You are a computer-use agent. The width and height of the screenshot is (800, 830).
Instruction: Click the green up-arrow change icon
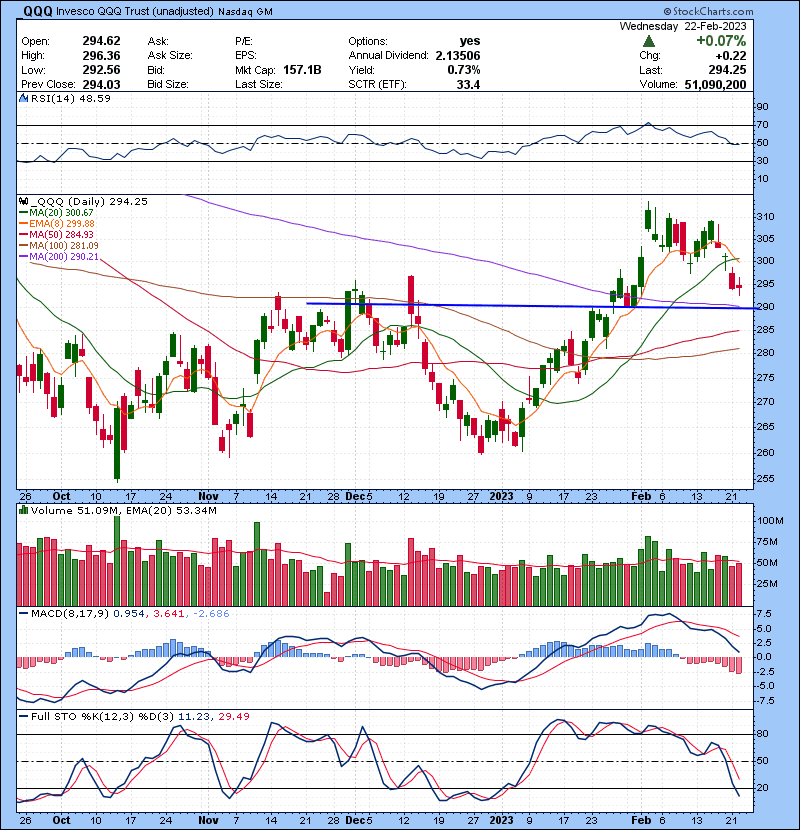click(x=649, y=41)
